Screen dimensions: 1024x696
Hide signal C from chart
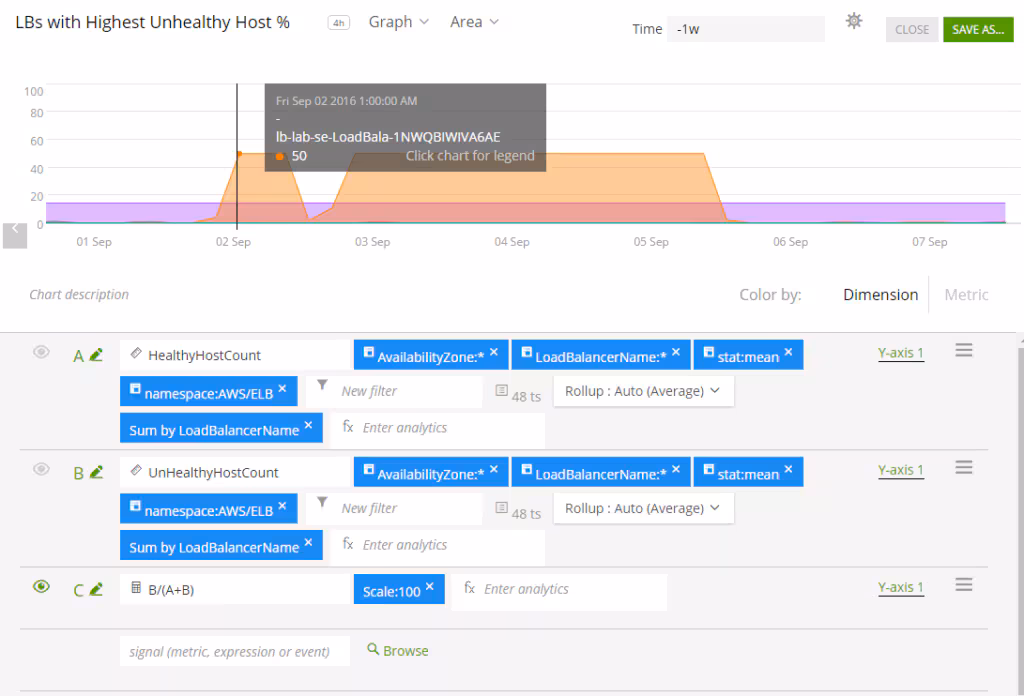[x=41, y=587]
